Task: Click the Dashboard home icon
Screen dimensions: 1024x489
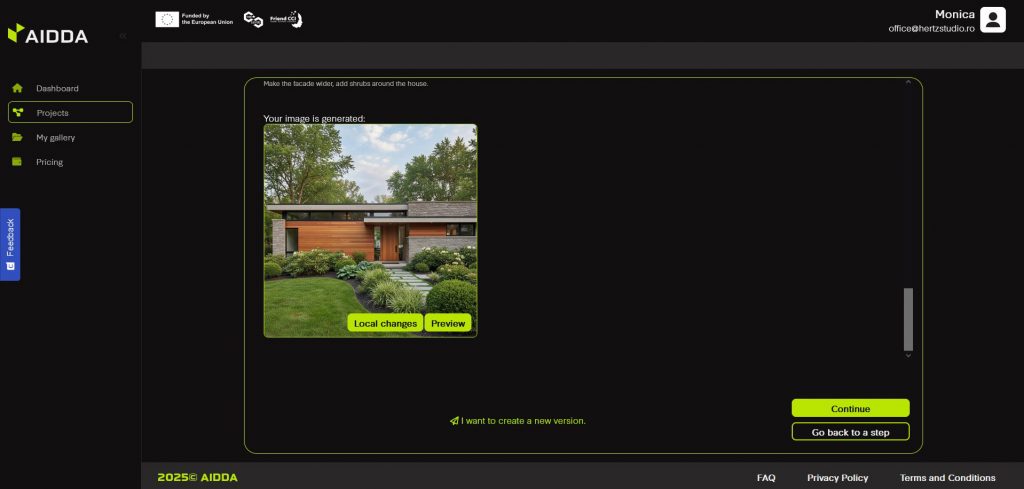Action: 17,88
